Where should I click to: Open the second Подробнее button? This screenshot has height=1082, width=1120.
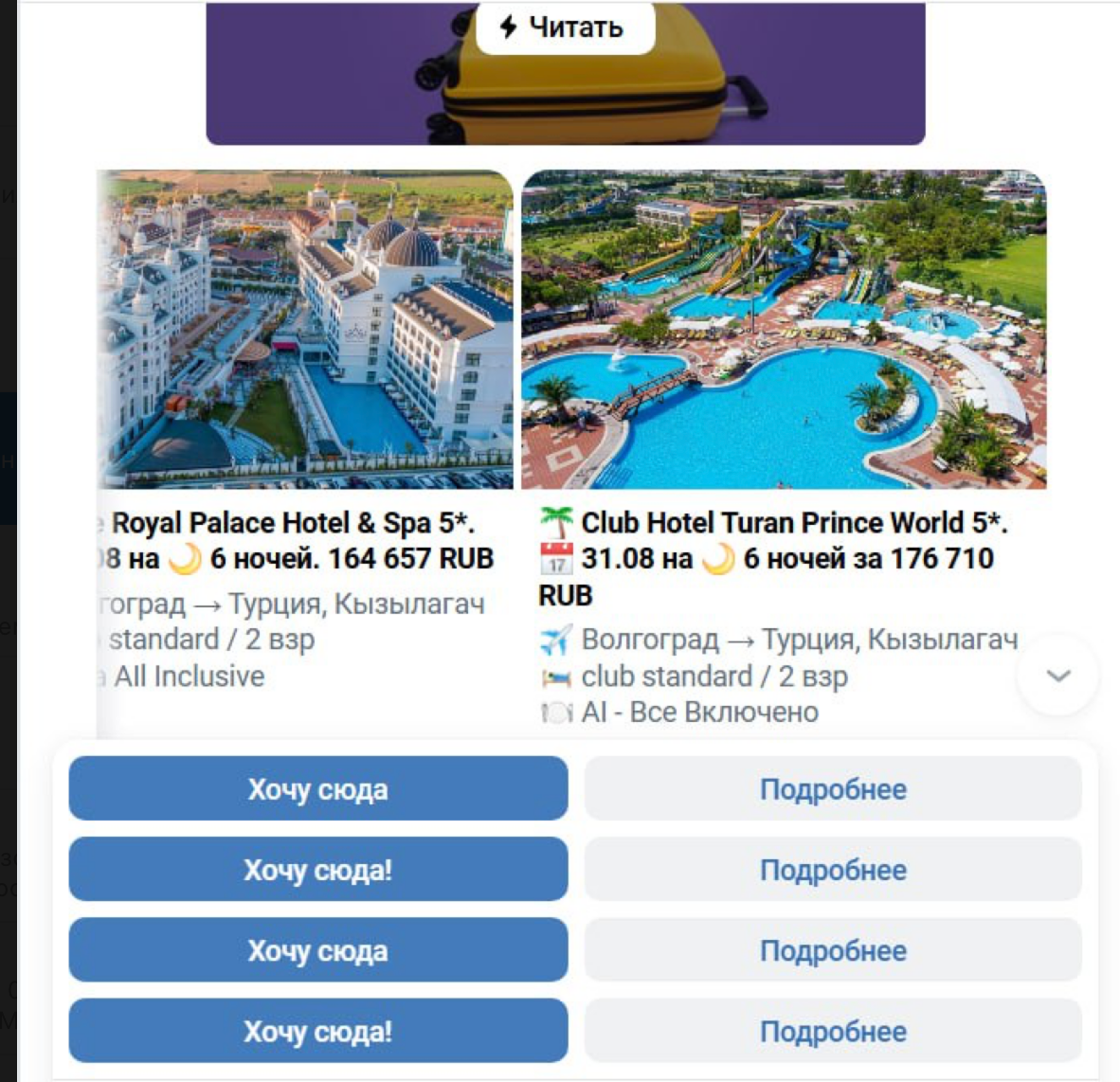[x=833, y=869]
